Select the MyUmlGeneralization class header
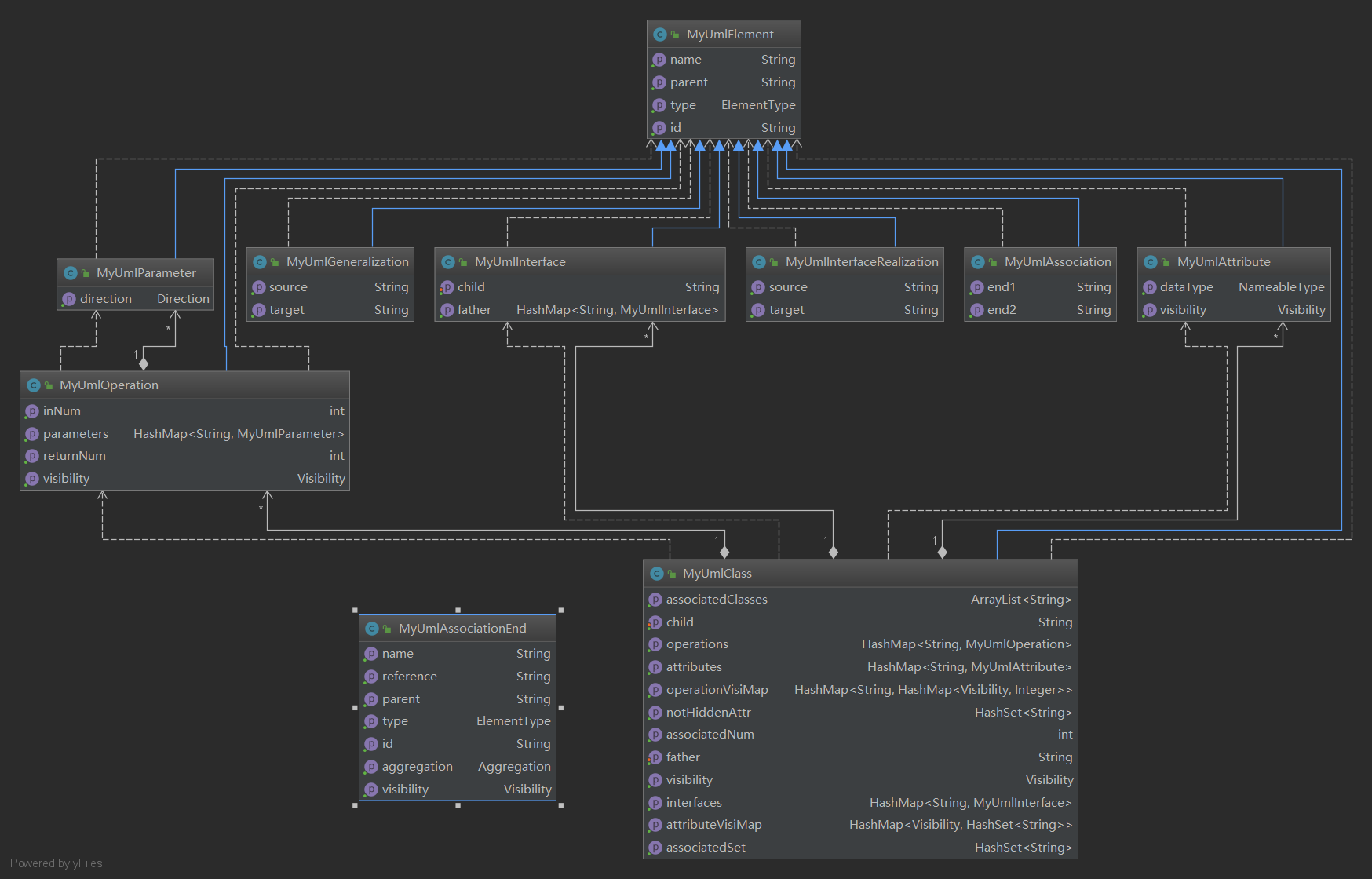The height and width of the screenshot is (879, 1372). (x=347, y=262)
